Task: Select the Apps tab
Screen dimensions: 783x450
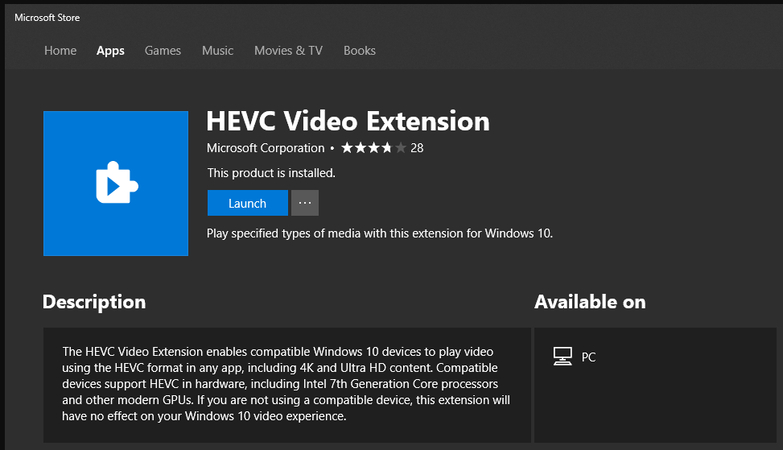Action: point(110,51)
